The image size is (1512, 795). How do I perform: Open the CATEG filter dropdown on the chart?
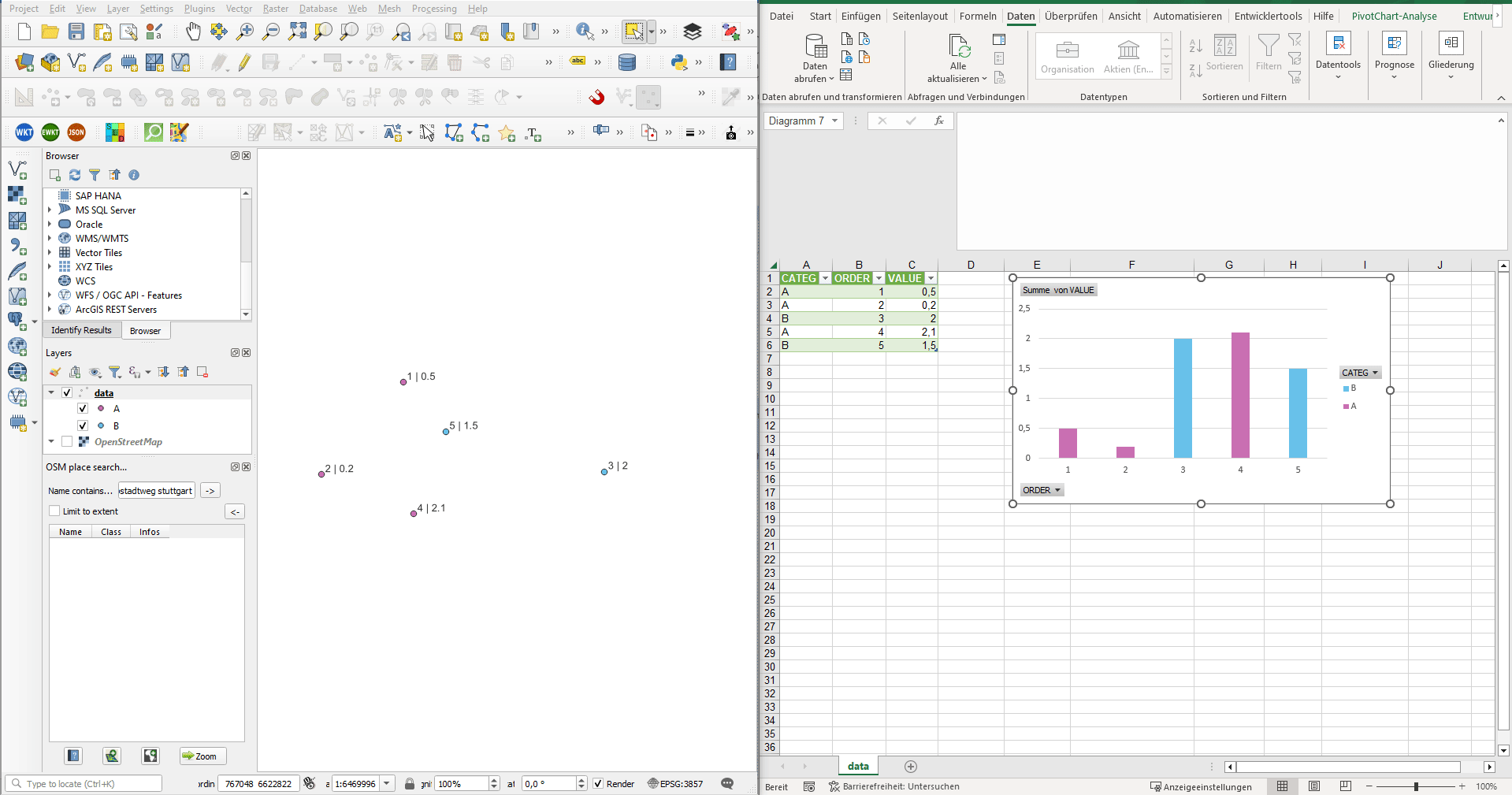point(1374,372)
